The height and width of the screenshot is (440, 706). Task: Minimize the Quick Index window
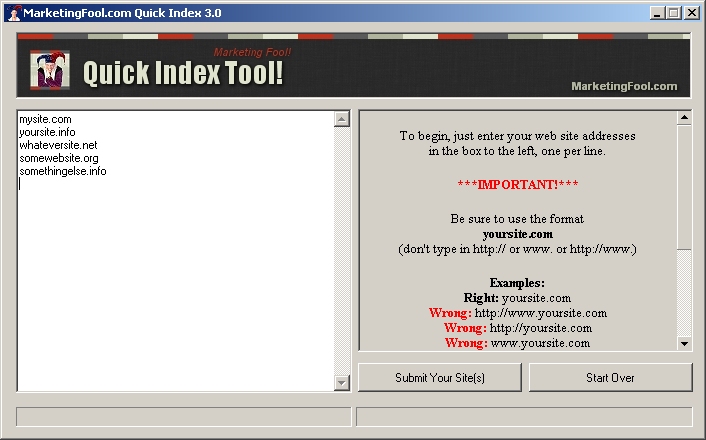(657, 13)
